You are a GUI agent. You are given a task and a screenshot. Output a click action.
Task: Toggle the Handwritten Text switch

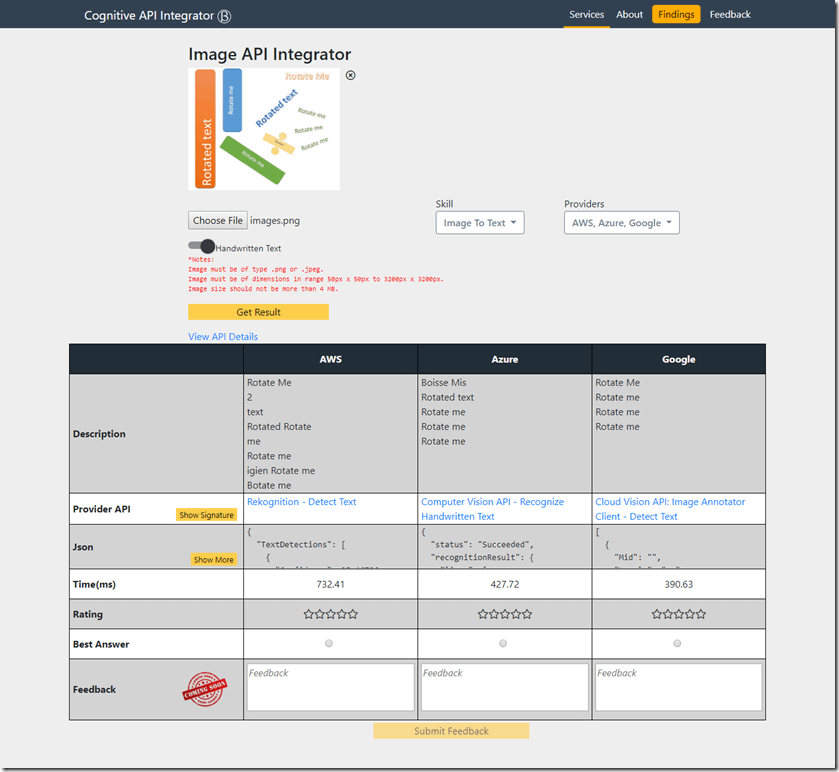click(202, 247)
